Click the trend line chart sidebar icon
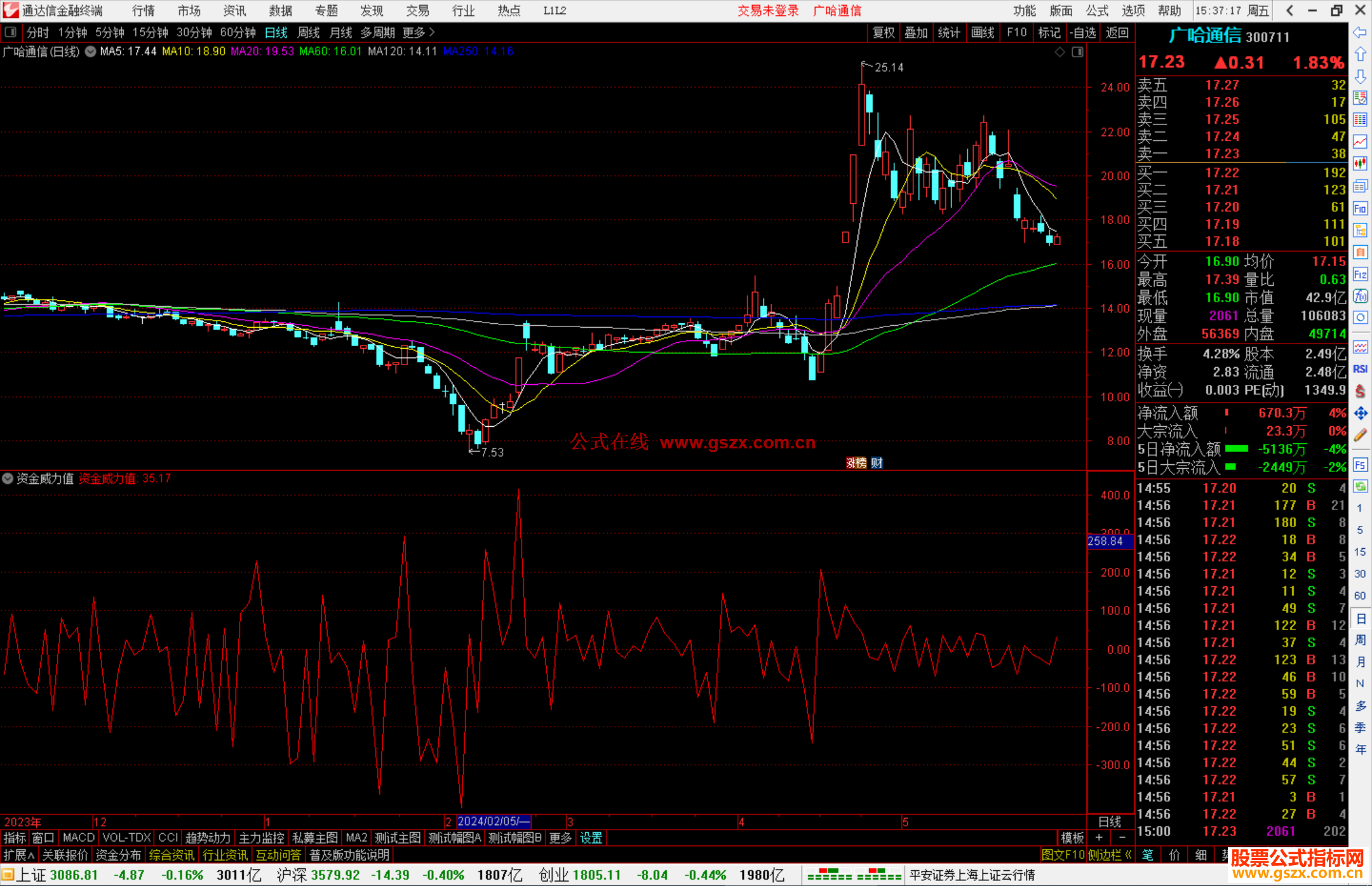 (x=1360, y=142)
